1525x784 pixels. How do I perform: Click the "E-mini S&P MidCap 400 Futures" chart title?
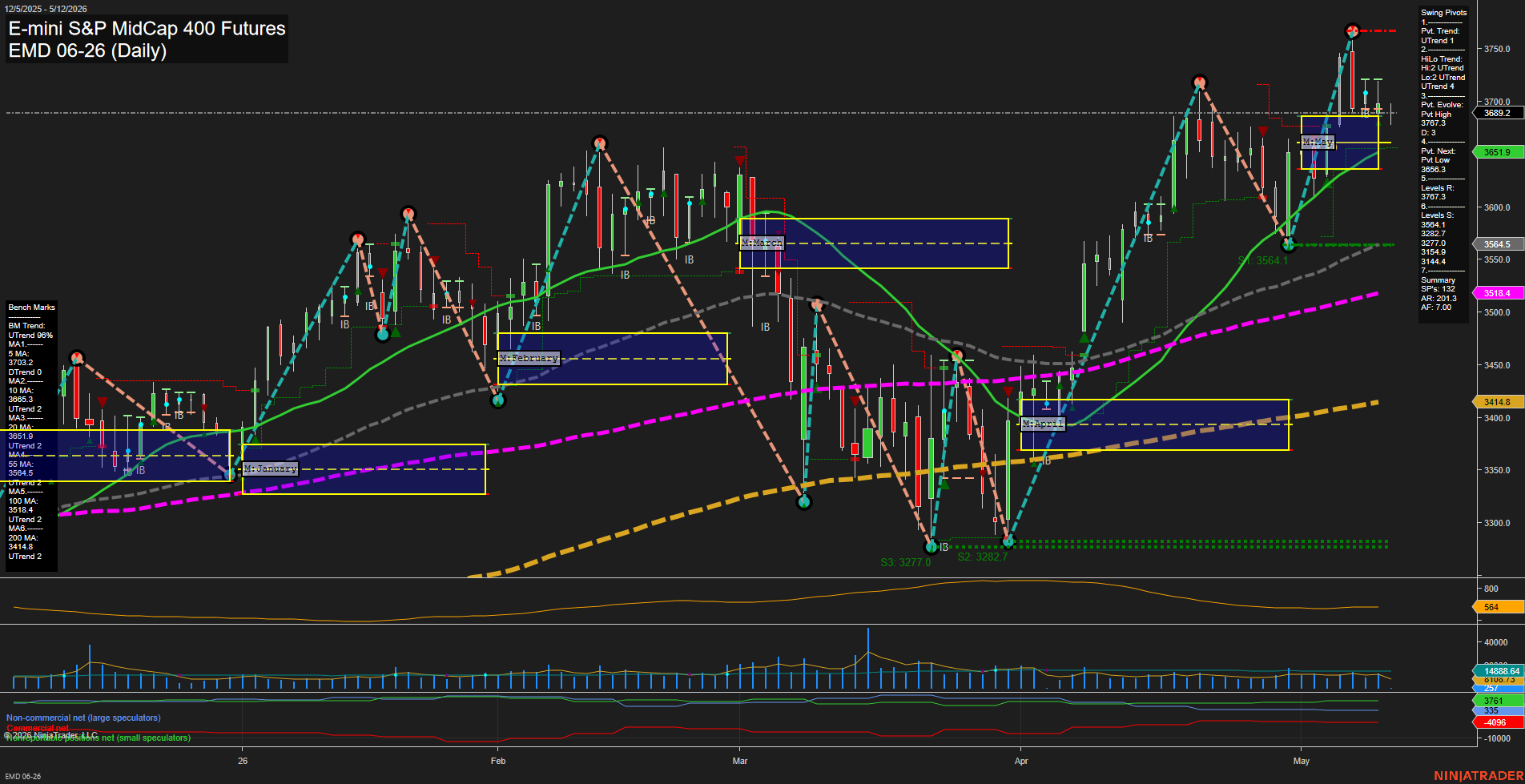coord(147,29)
